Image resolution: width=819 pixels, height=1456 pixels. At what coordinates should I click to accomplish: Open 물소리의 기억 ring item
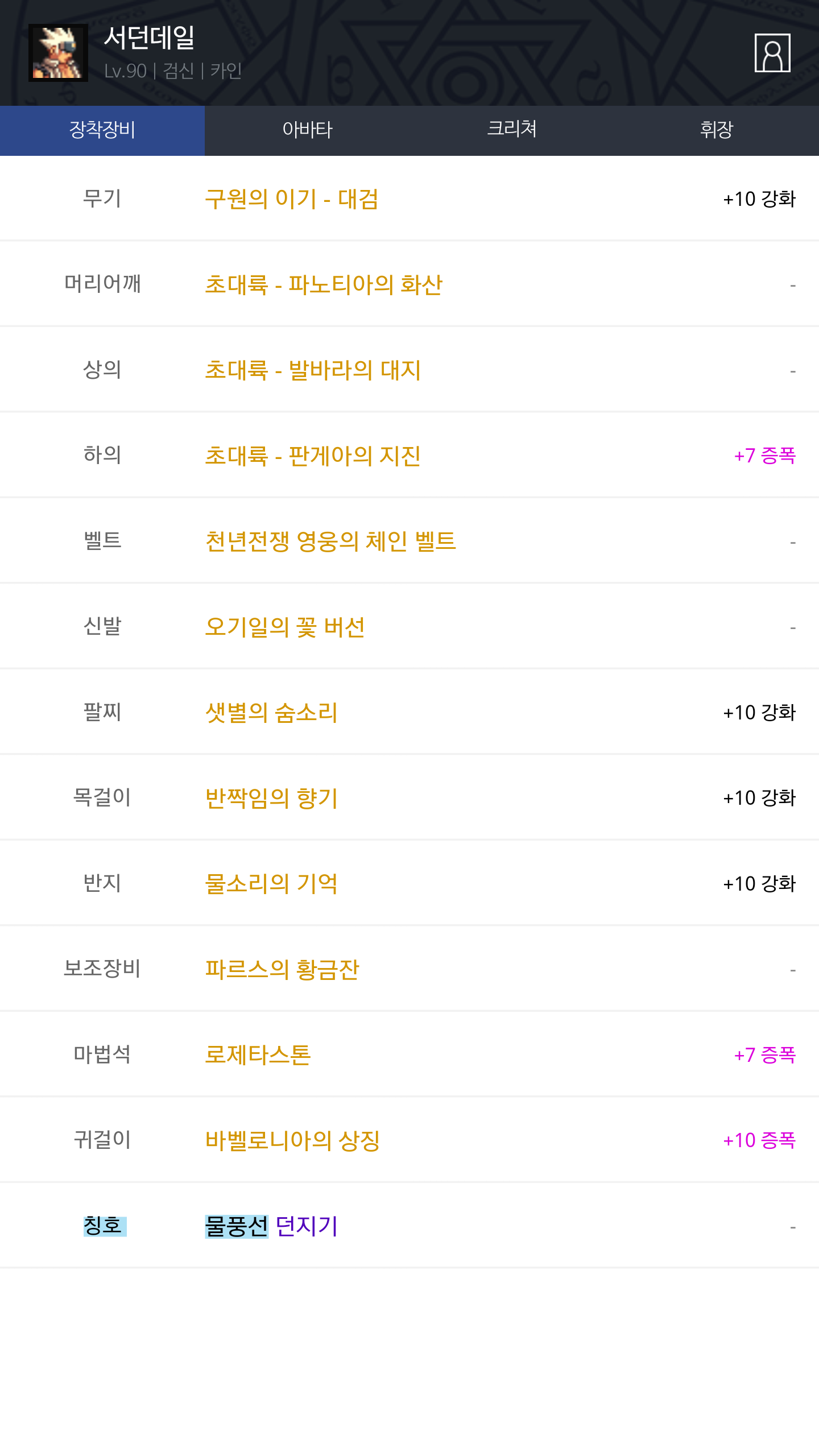[271, 883]
